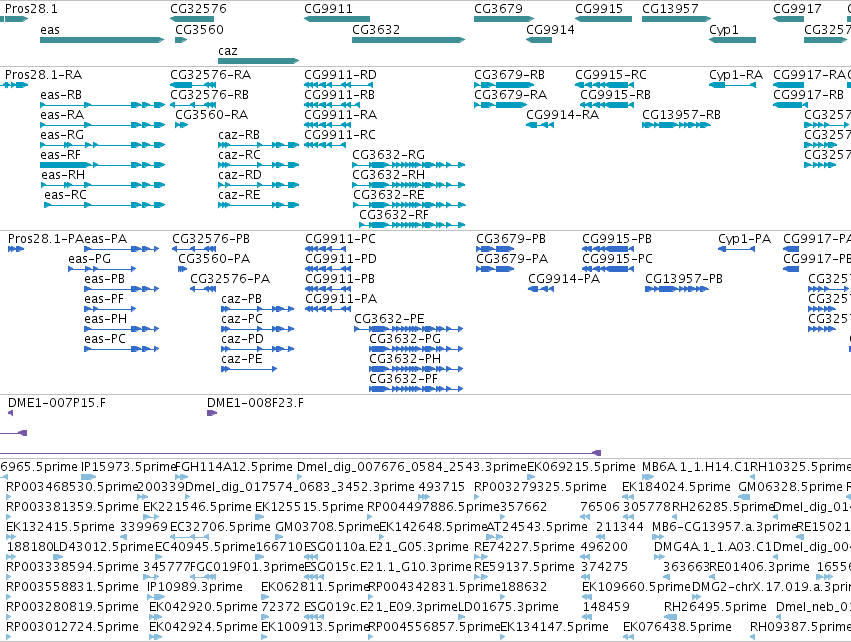Click the CG32576 gene label

[198, 9]
